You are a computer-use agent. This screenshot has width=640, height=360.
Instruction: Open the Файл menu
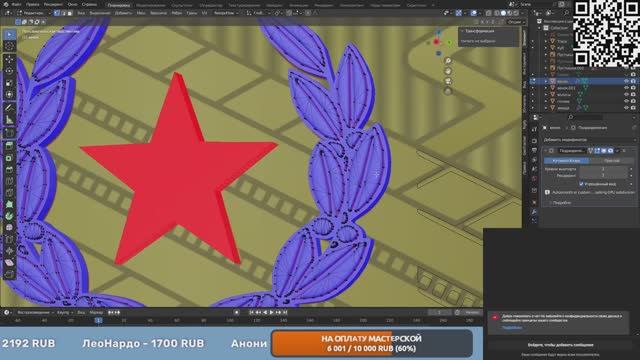(16, 4)
